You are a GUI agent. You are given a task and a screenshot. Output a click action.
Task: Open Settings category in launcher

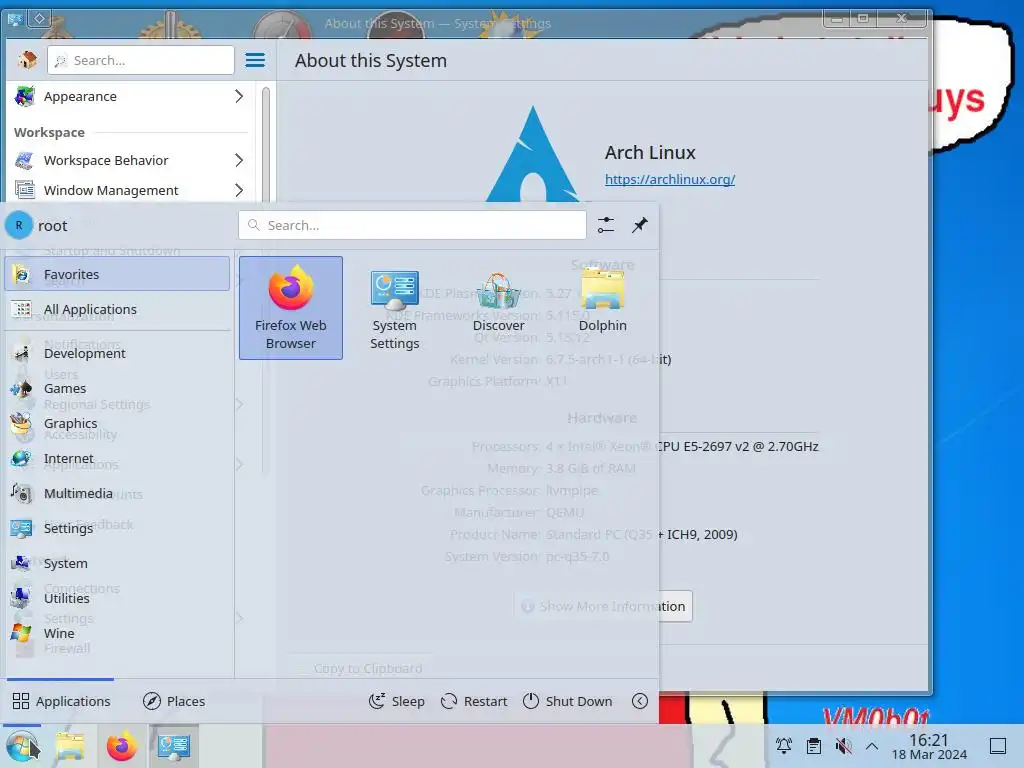[117, 528]
